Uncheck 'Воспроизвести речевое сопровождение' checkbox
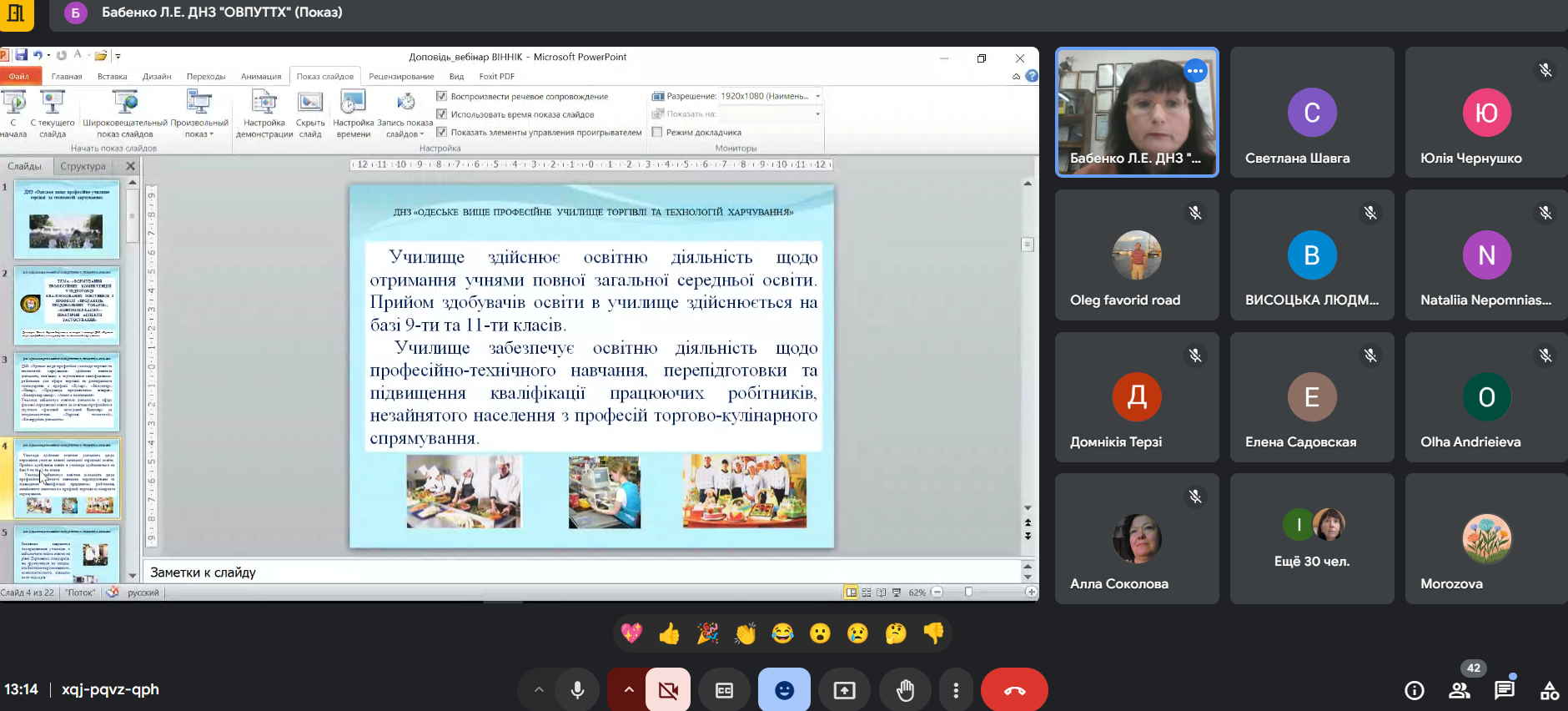This screenshot has width=1568, height=711. pyautogui.click(x=442, y=96)
